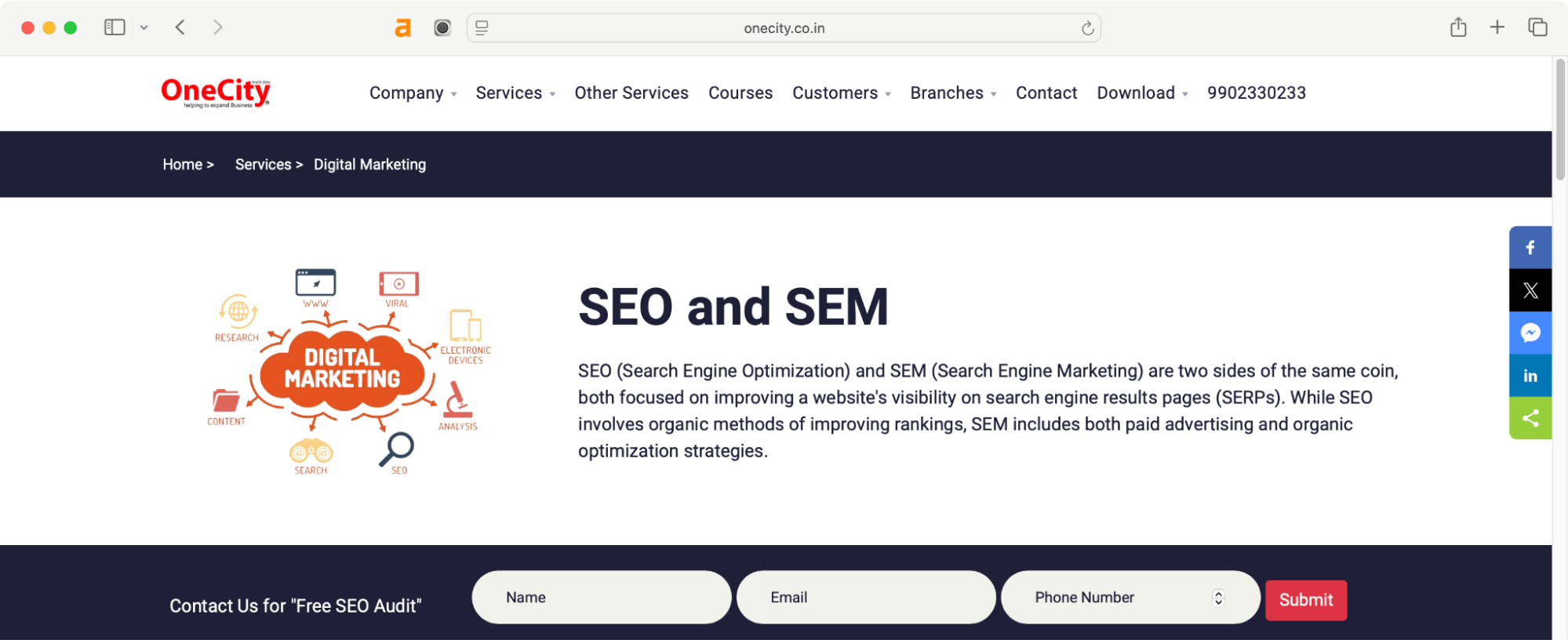Click the Reader view icon
Image resolution: width=1568 pixels, height=640 pixels.
click(481, 27)
